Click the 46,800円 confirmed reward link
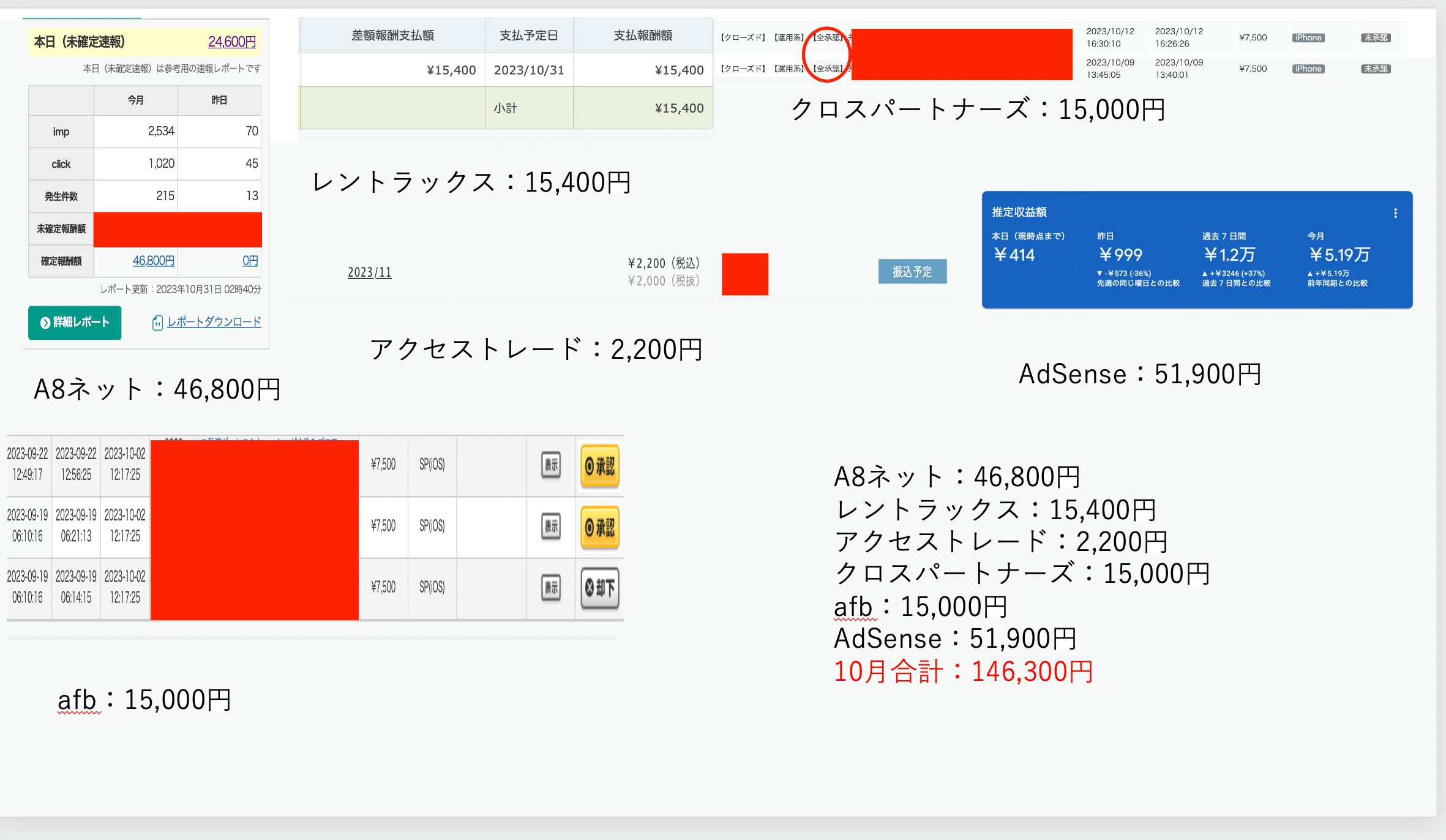The image size is (1446, 840). pos(153,261)
